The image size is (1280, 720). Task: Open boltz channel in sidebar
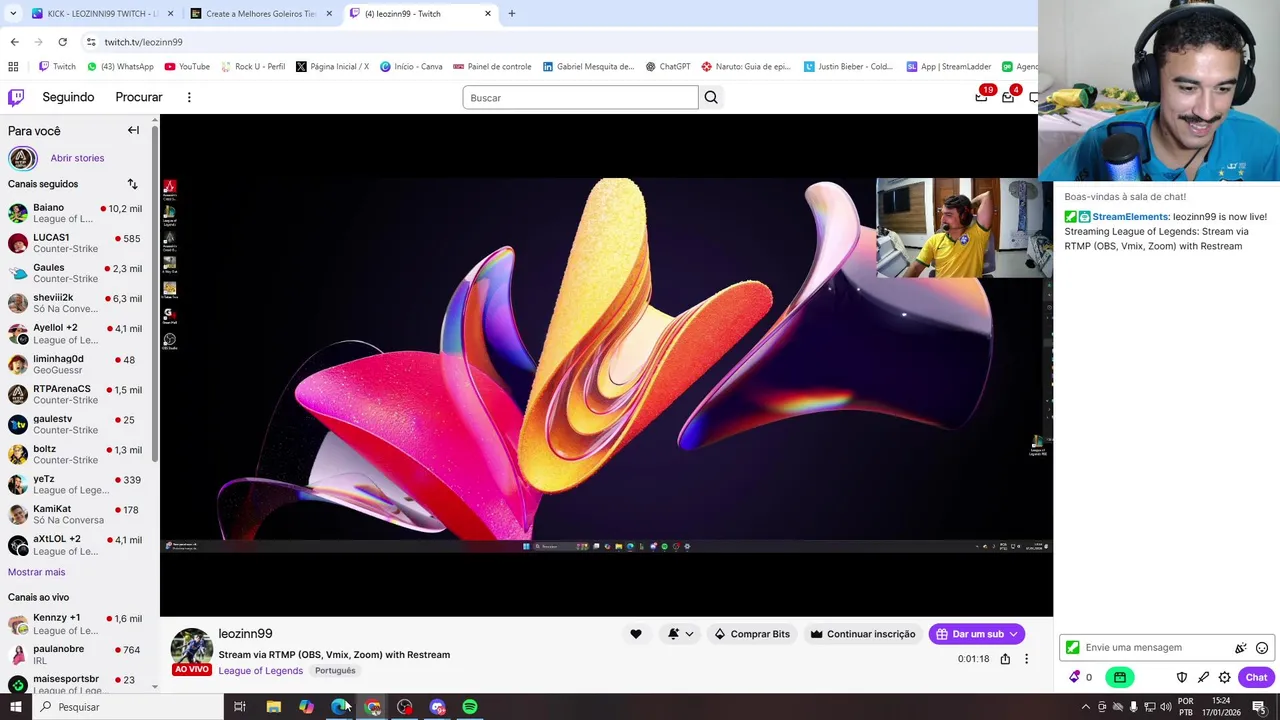(x=75, y=454)
